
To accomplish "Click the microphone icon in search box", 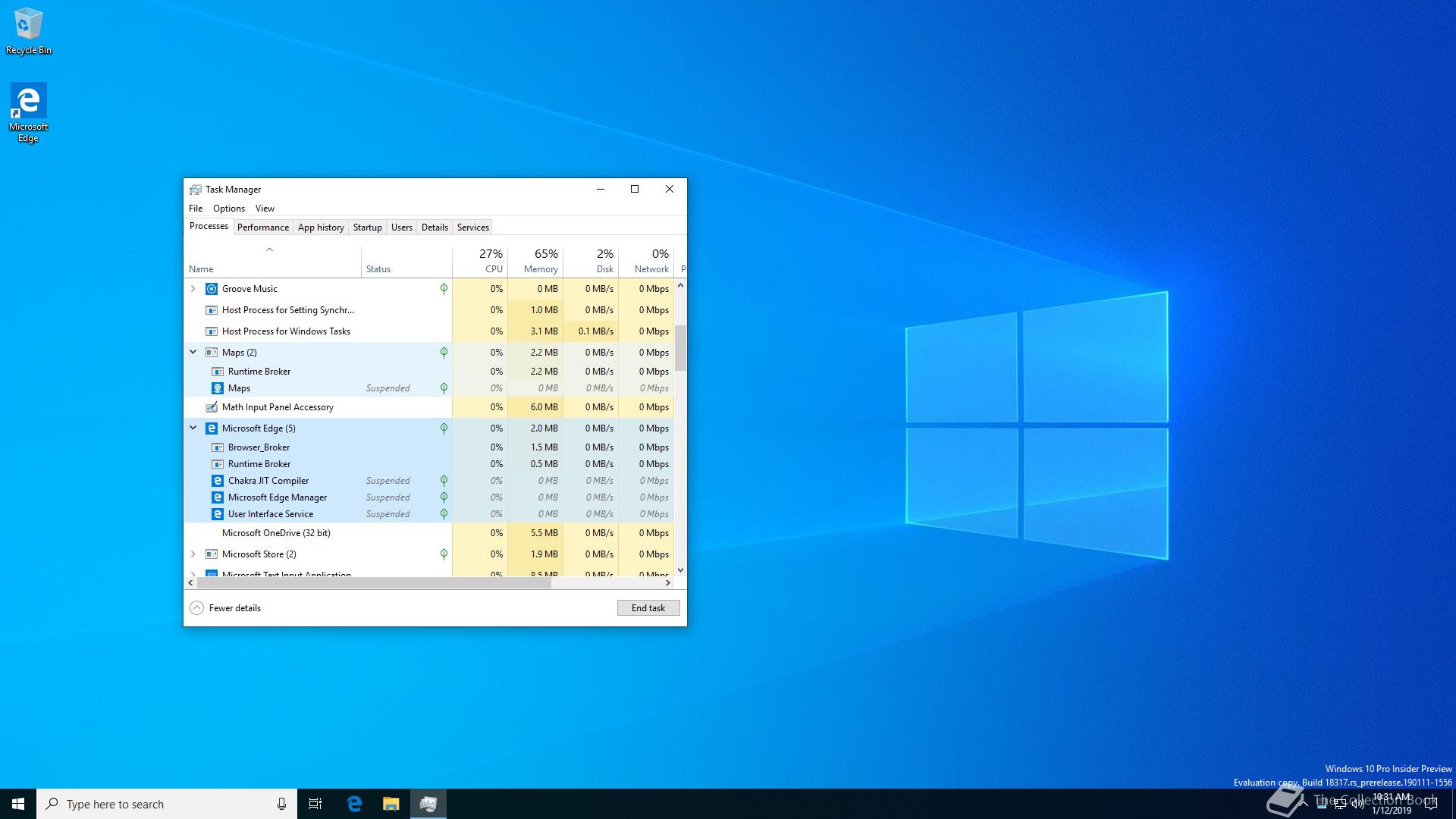I will tap(281, 804).
